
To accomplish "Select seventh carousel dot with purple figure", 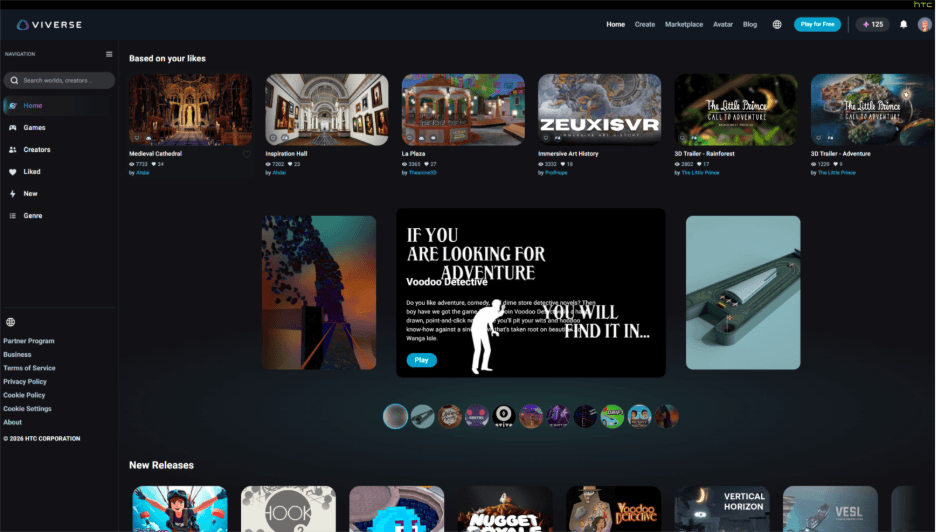I will coord(558,417).
